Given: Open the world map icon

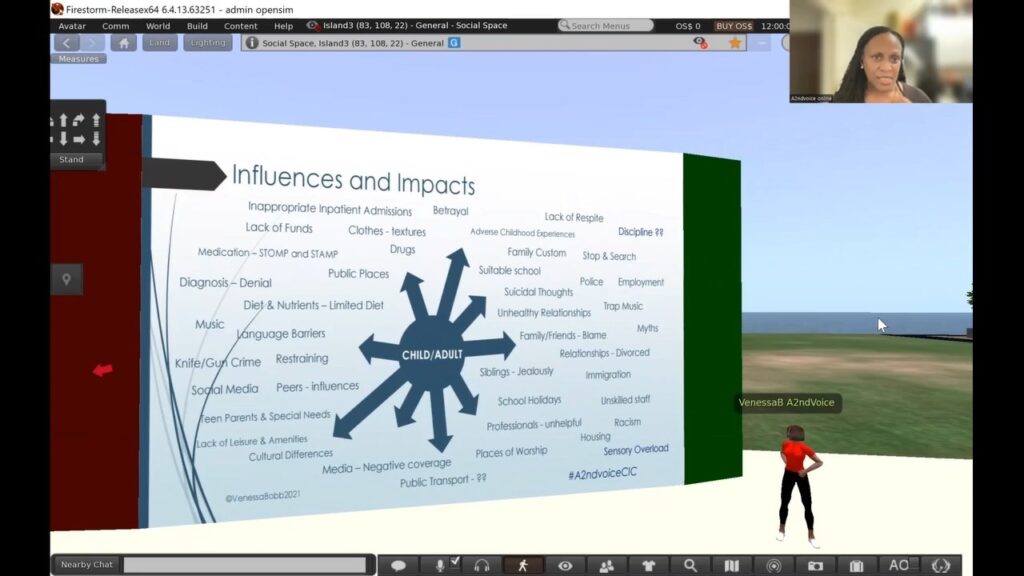Looking at the screenshot, I should [x=732, y=566].
